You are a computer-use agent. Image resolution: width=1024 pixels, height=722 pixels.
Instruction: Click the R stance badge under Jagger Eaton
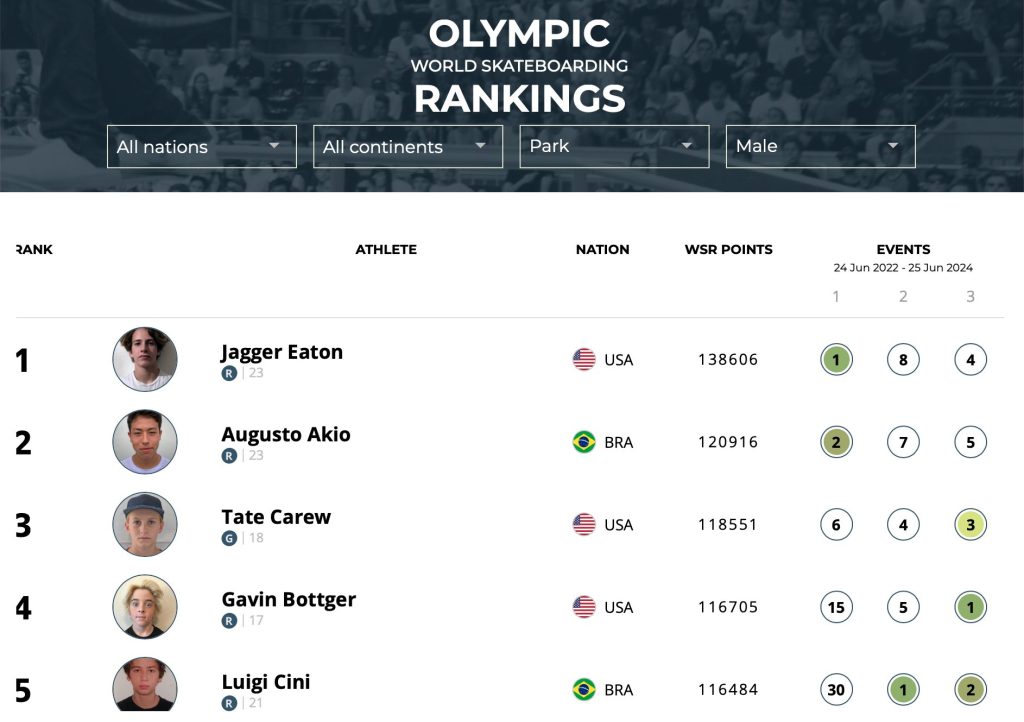click(229, 373)
